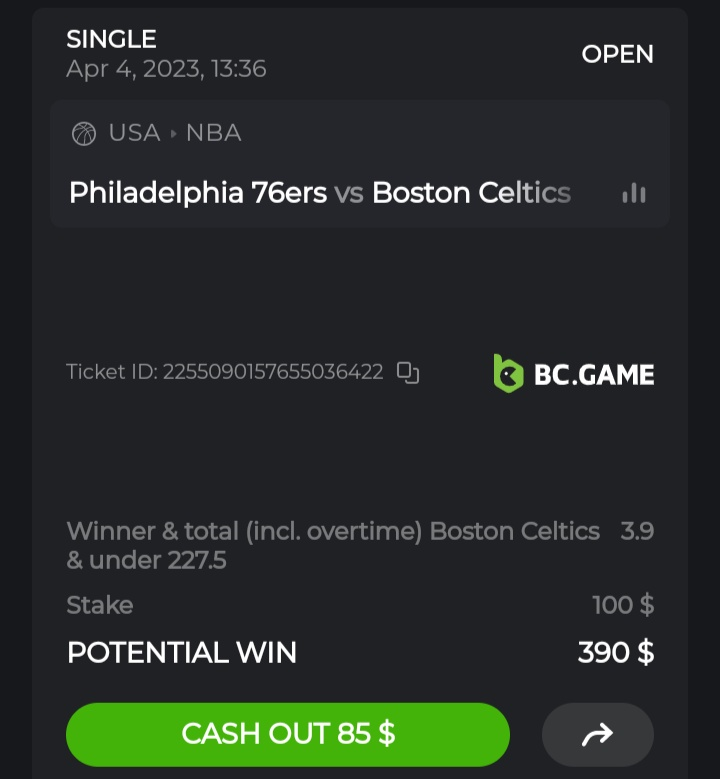The image size is (720, 779).
Task: Click the Winner & total market description
Action: coord(332,545)
